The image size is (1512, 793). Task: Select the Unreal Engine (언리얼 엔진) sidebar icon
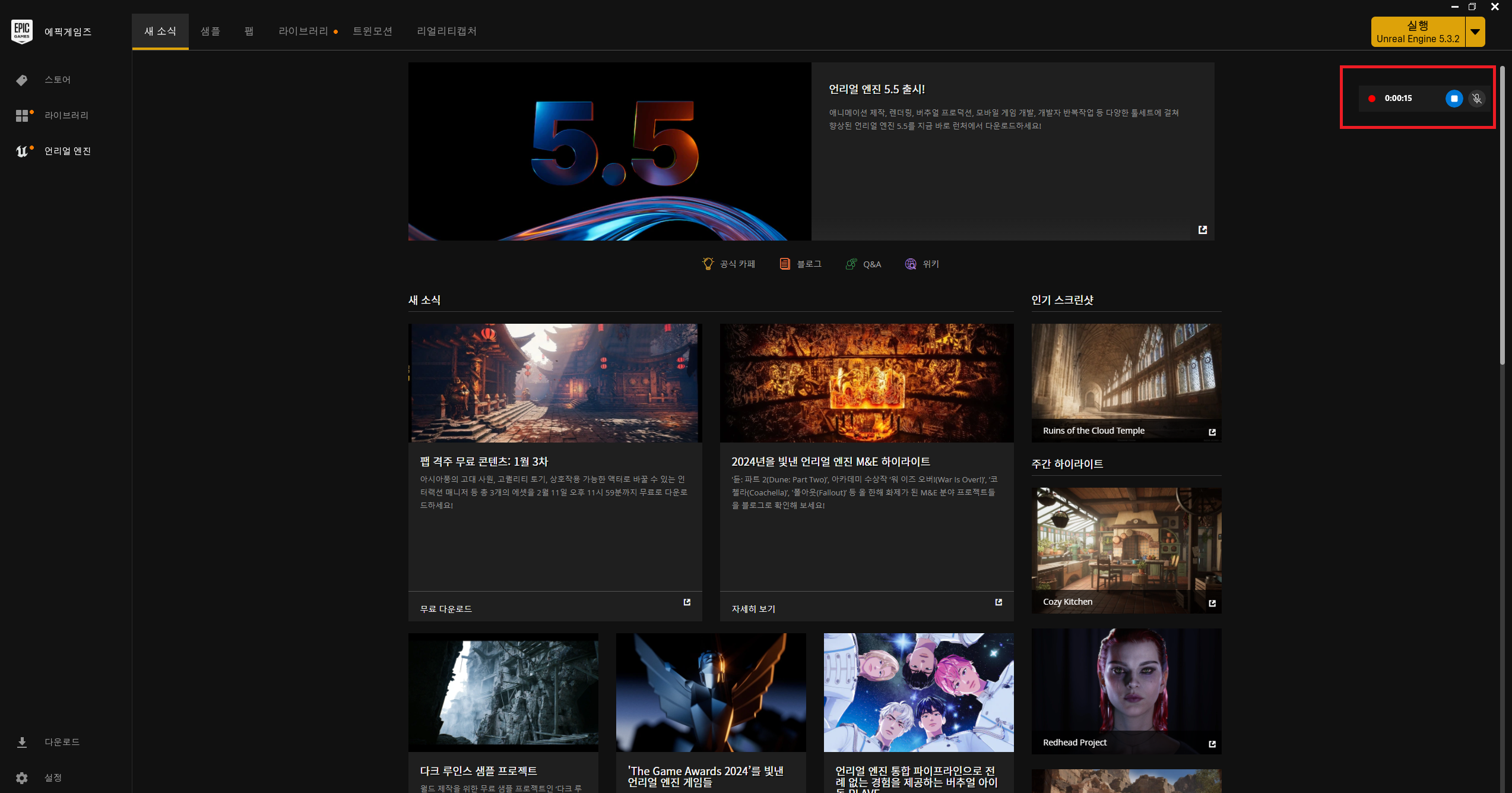pyautogui.click(x=22, y=151)
